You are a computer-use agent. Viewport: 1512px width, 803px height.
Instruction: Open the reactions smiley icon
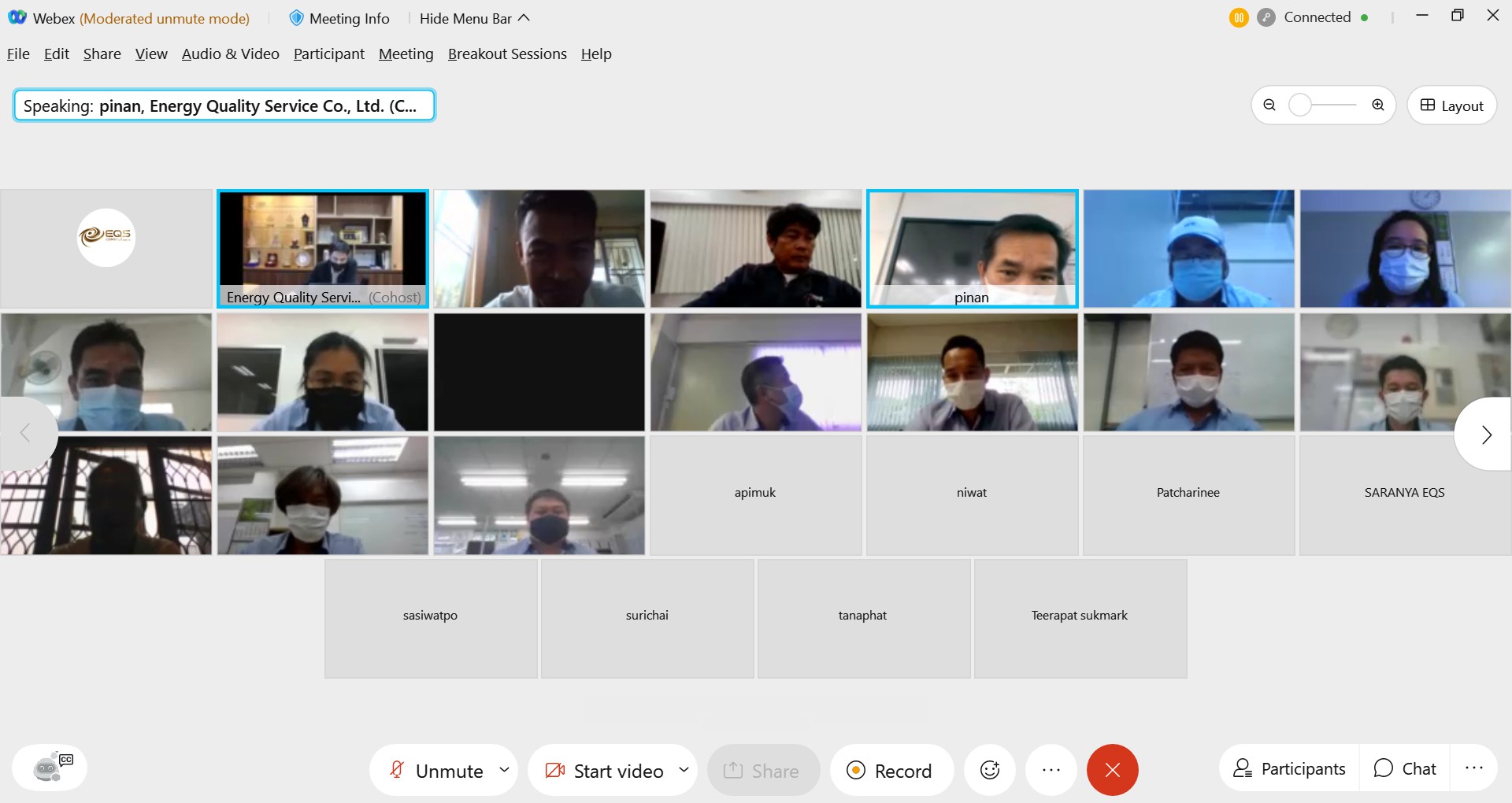tap(990, 770)
